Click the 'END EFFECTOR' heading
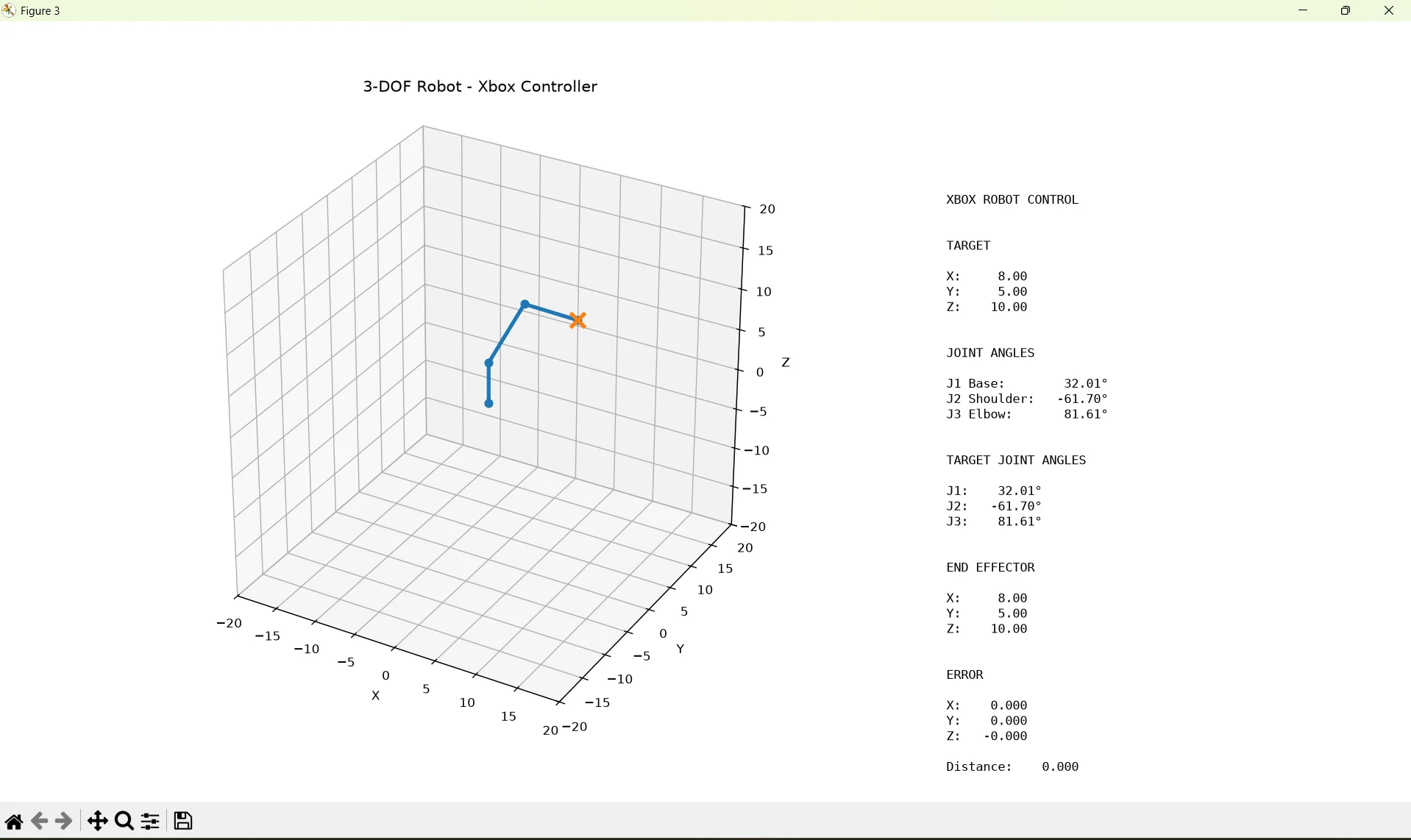1411x840 pixels. click(x=990, y=568)
